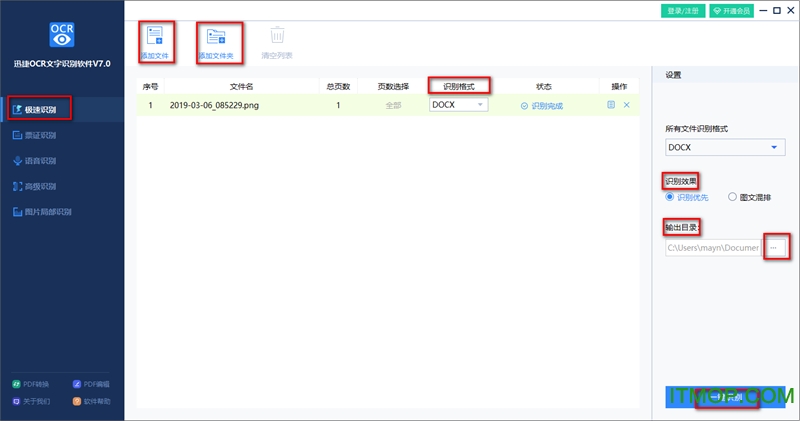800x421 pixels.
Task: Open the 关于我们 link
Action: [x=31, y=401]
